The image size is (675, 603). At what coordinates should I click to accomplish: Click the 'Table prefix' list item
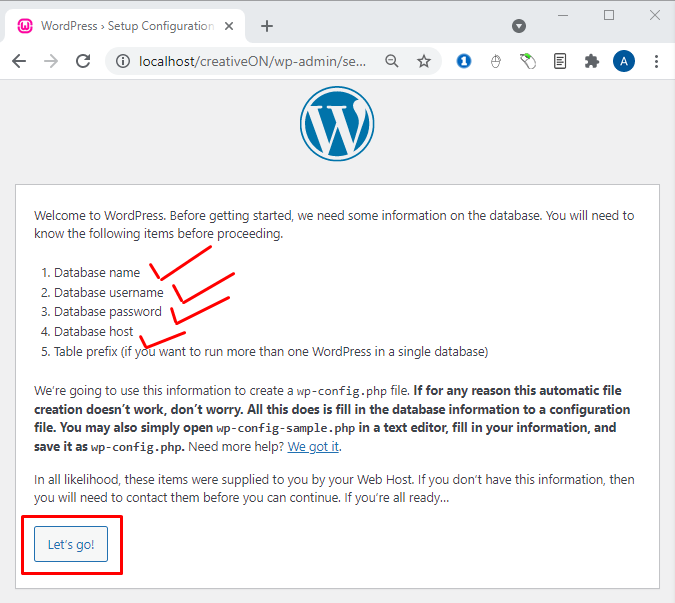(x=271, y=352)
